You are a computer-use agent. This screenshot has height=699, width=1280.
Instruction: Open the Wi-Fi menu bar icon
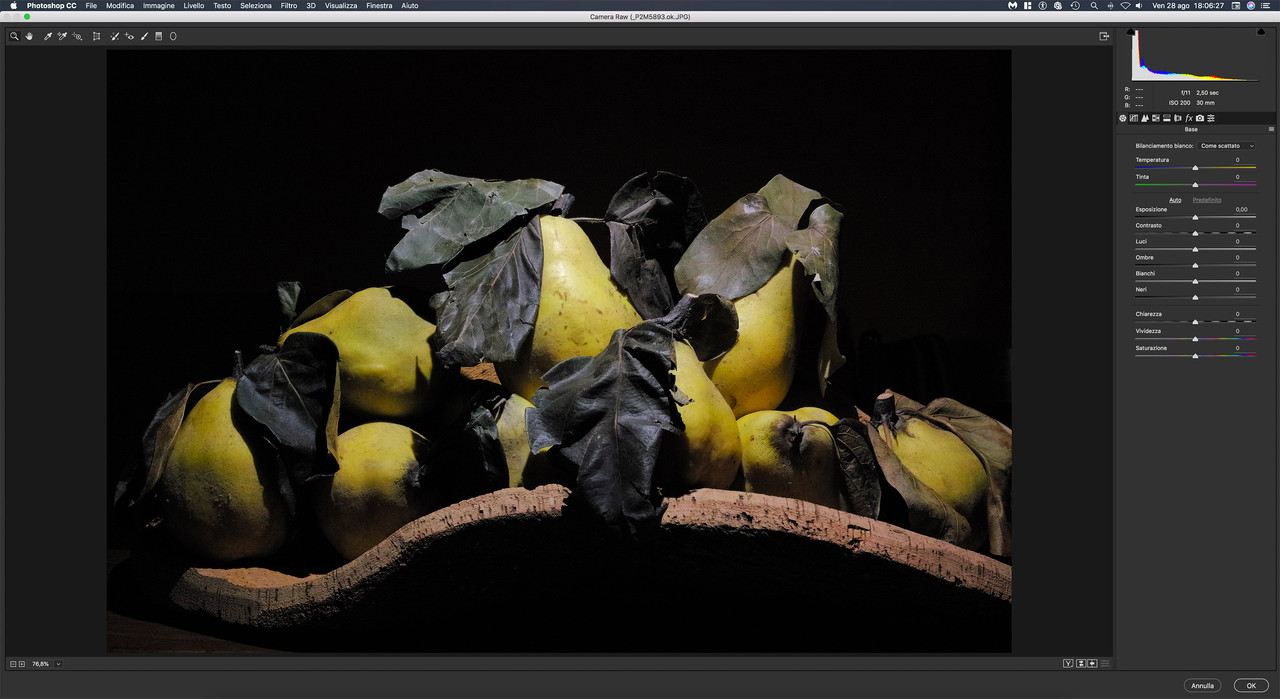click(1125, 5)
